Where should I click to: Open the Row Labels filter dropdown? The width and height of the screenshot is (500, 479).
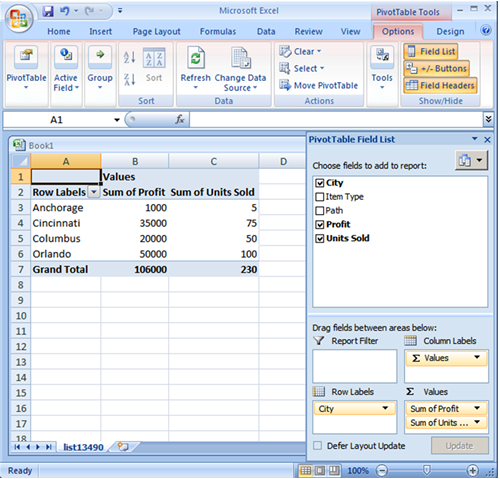click(94, 192)
